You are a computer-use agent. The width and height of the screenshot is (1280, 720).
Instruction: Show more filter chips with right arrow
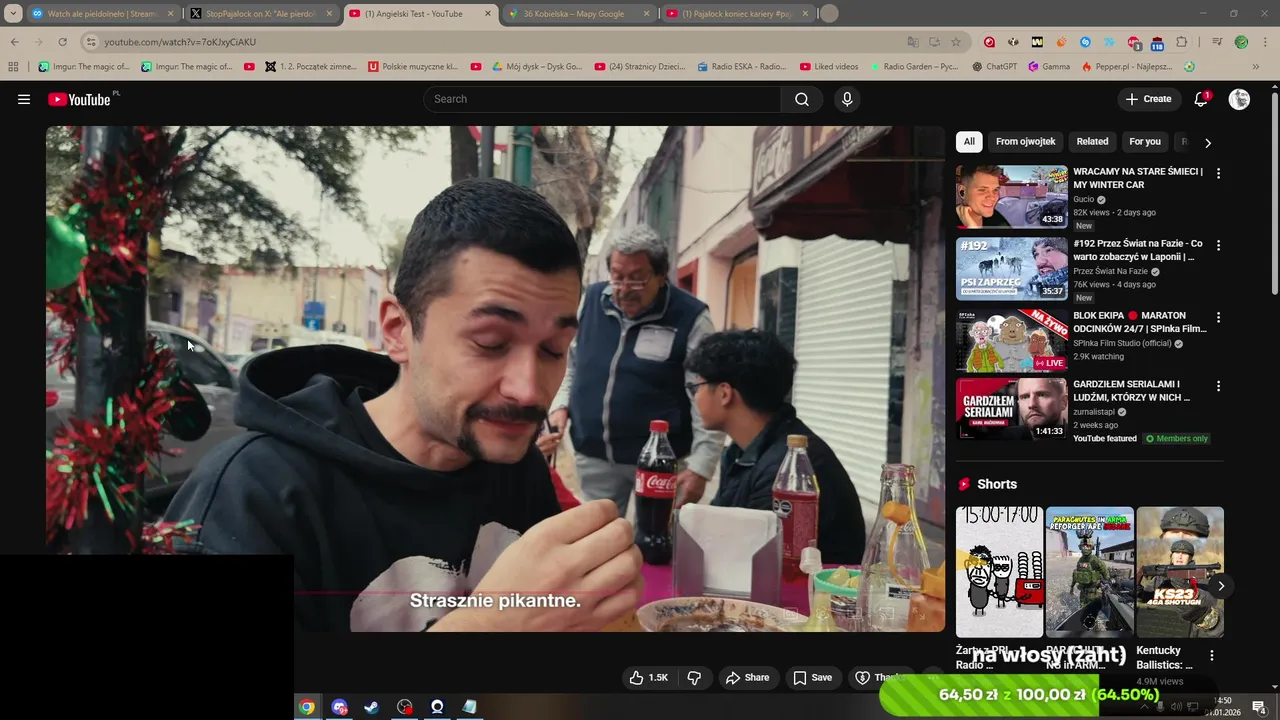(1208, 143)
